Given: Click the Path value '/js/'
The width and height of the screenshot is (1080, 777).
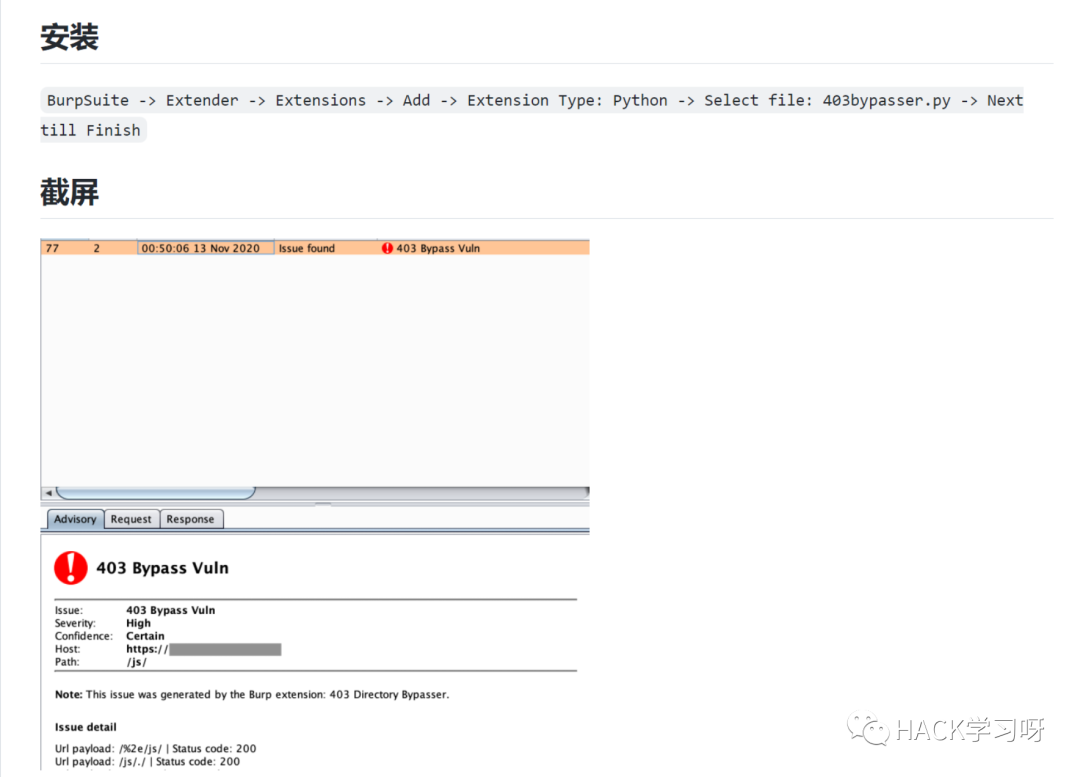Looking at the screenshot, I should [x=136, y=662].
